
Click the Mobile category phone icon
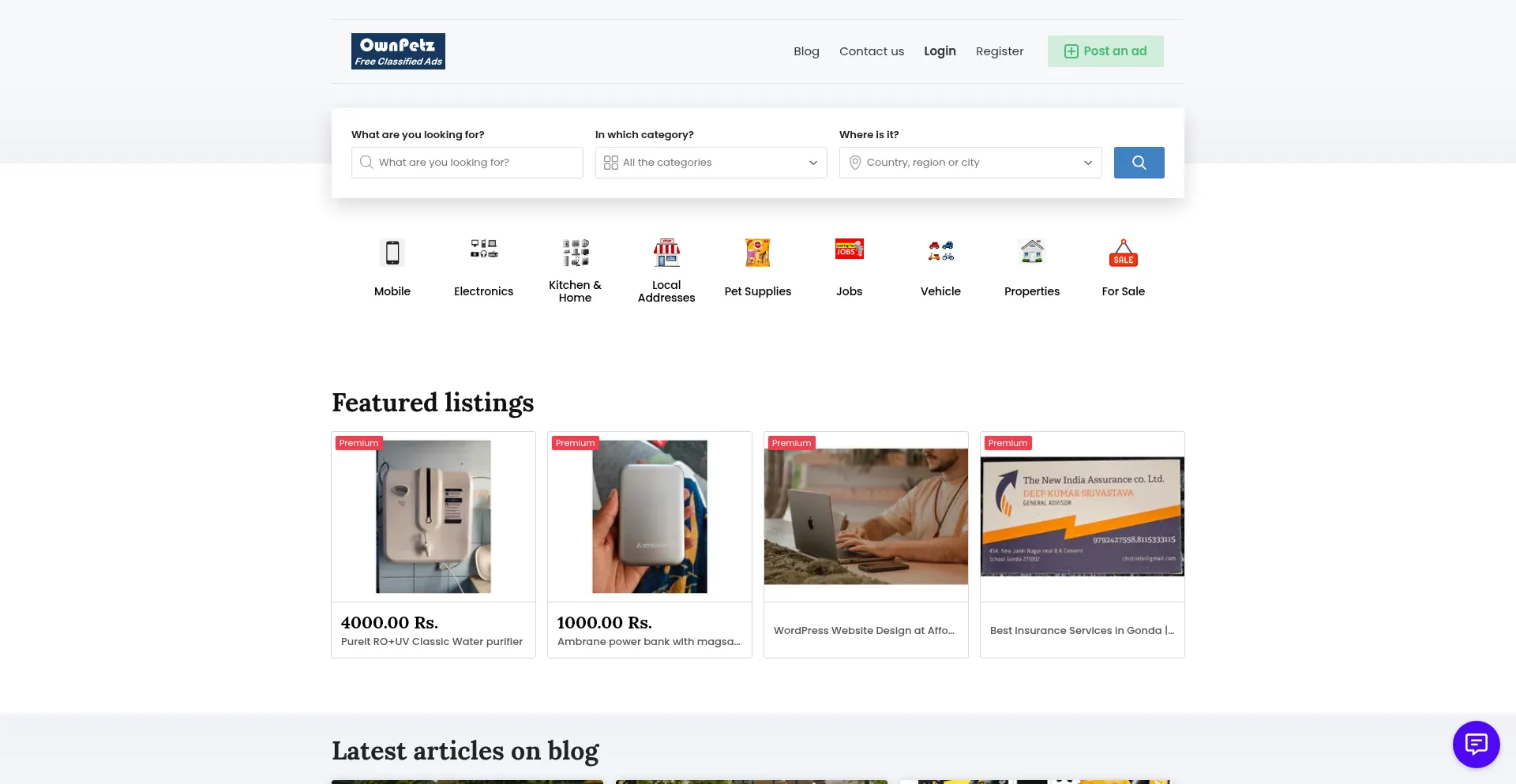point(392,253)
